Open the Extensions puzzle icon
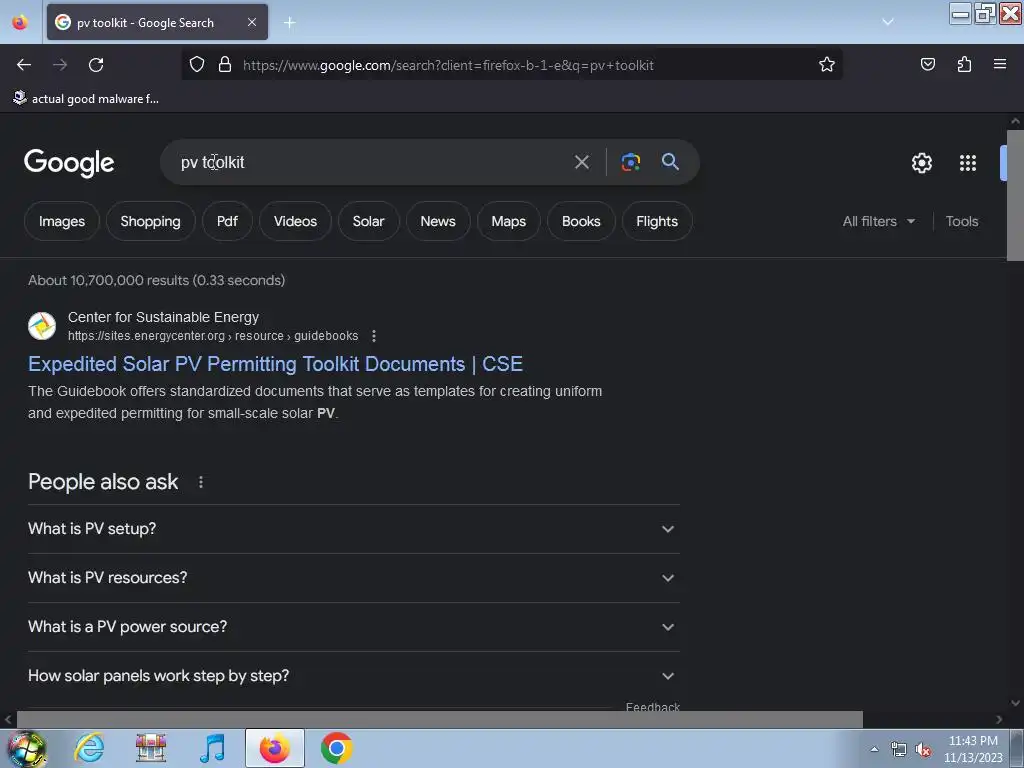Screen dimensions: 1024x768 (964, 64)
